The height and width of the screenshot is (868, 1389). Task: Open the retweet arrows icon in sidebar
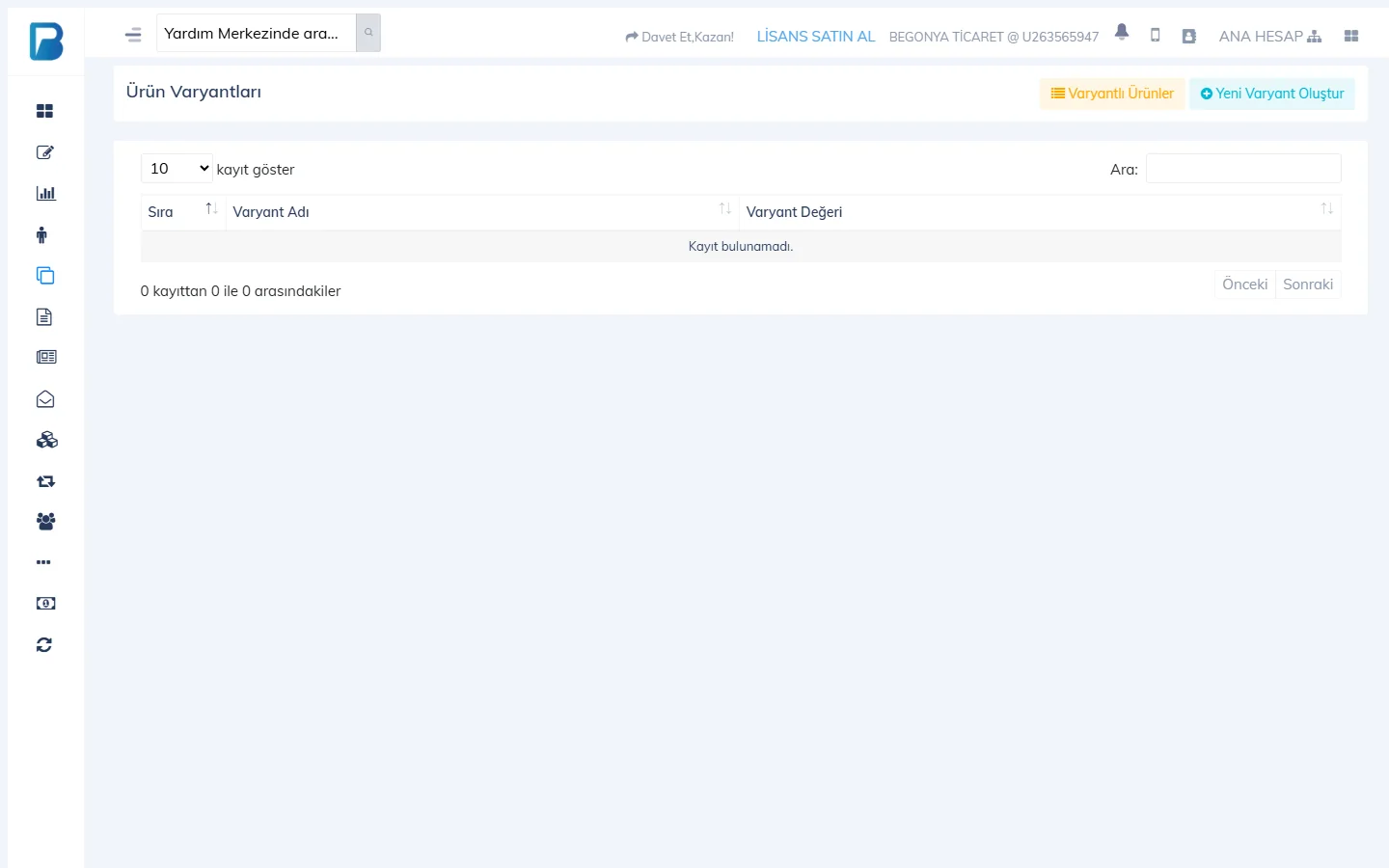pyautogui.click(x=45, y=480)
